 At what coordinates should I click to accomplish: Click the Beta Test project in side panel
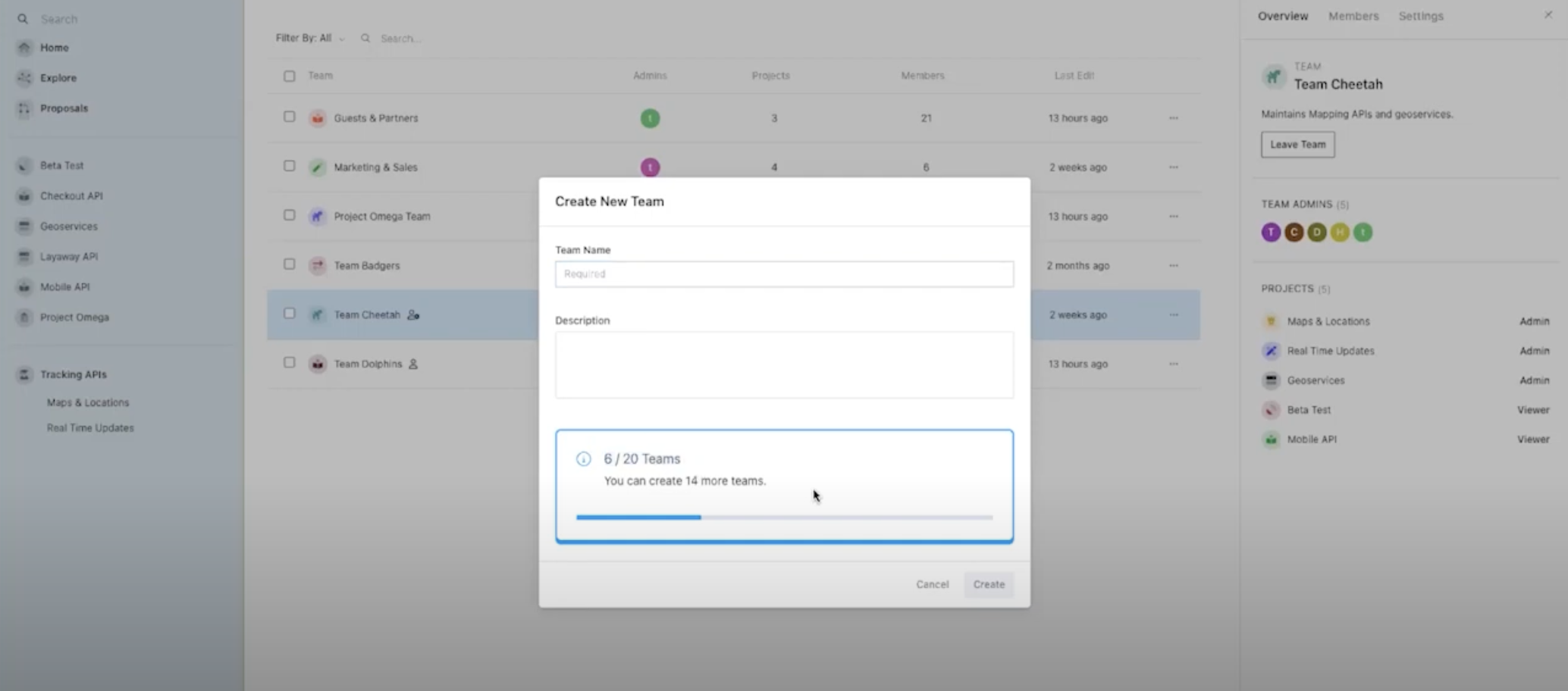pyautogui.click(x=1309, y=410)
